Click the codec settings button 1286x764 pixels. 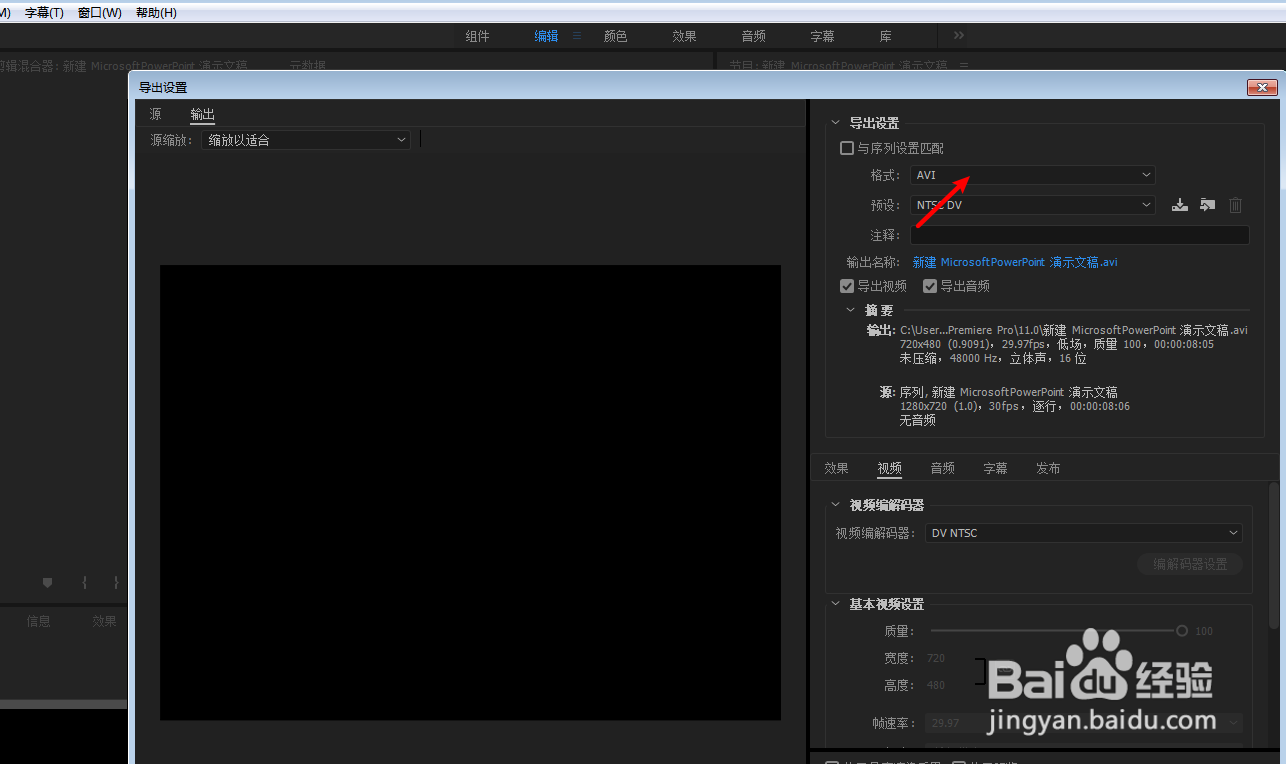(1189, 563)
